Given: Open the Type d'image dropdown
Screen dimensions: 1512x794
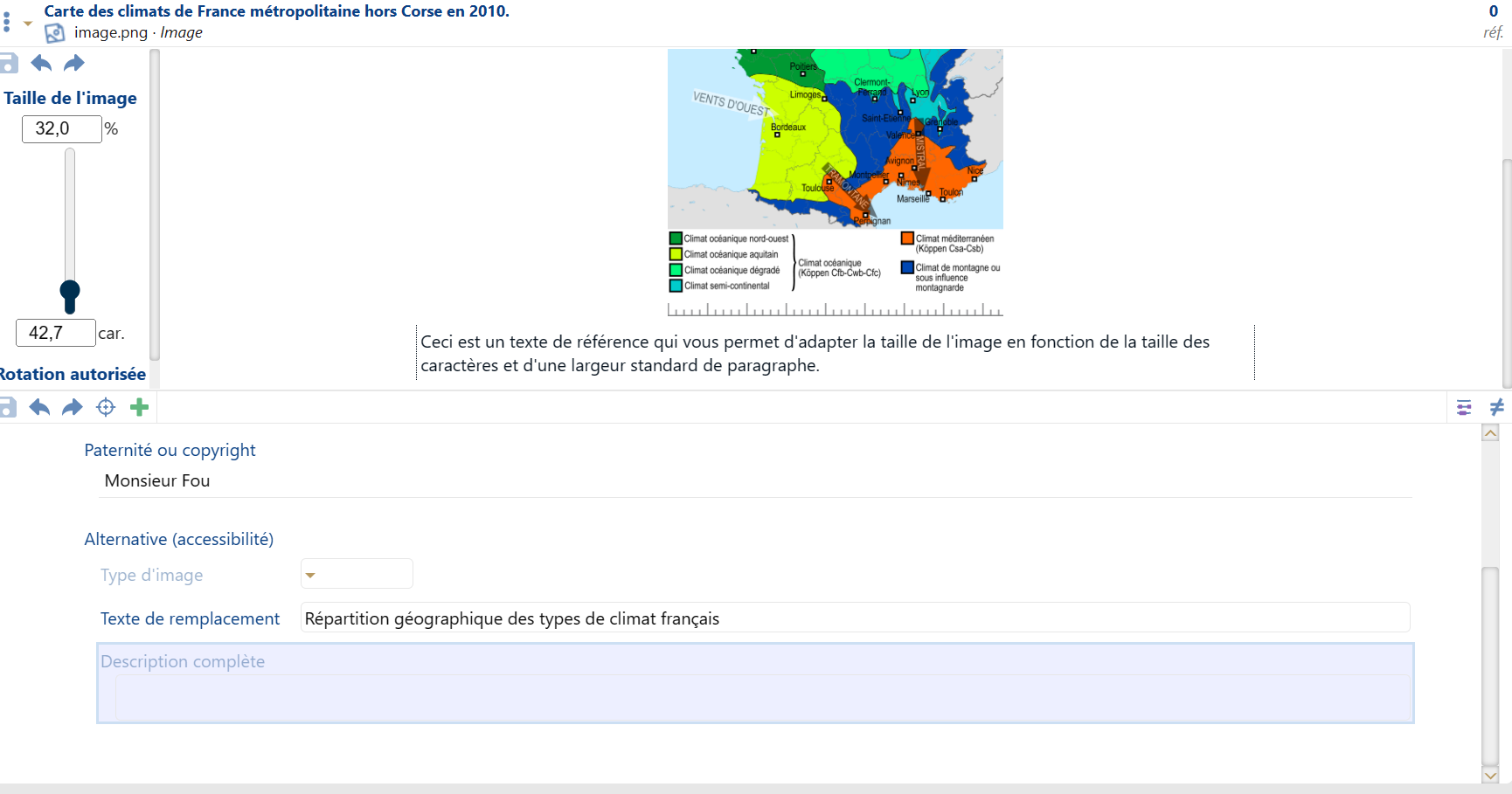Looking at the screenshot, I should coord(357,575).
